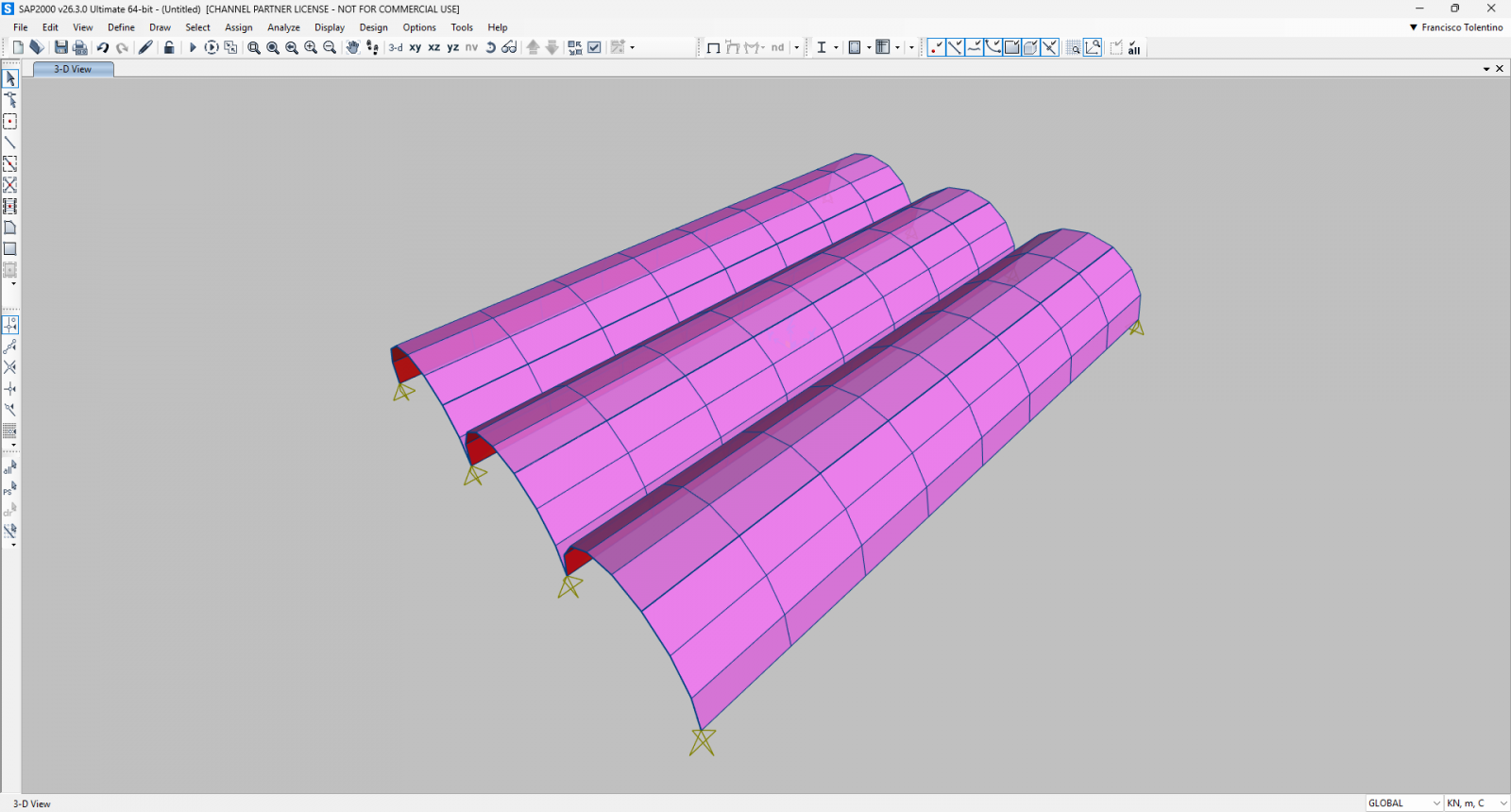Viewport: 1511px width, 812px height.
Task: Click the Run Analysis play button
Action: (x=193, y=47)
